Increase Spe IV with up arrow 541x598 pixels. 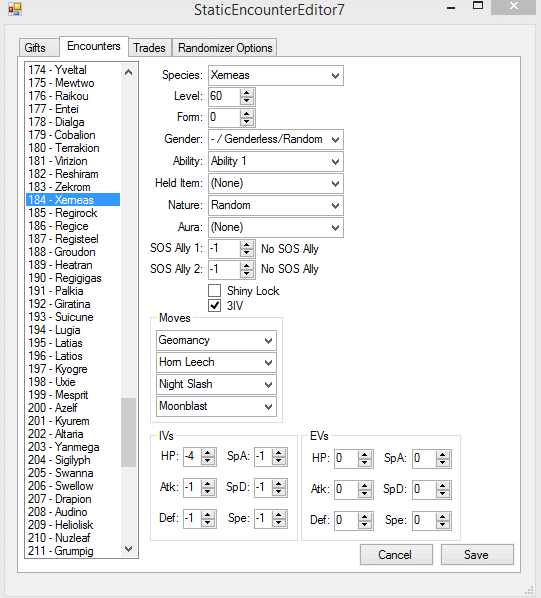pos(279,515)
